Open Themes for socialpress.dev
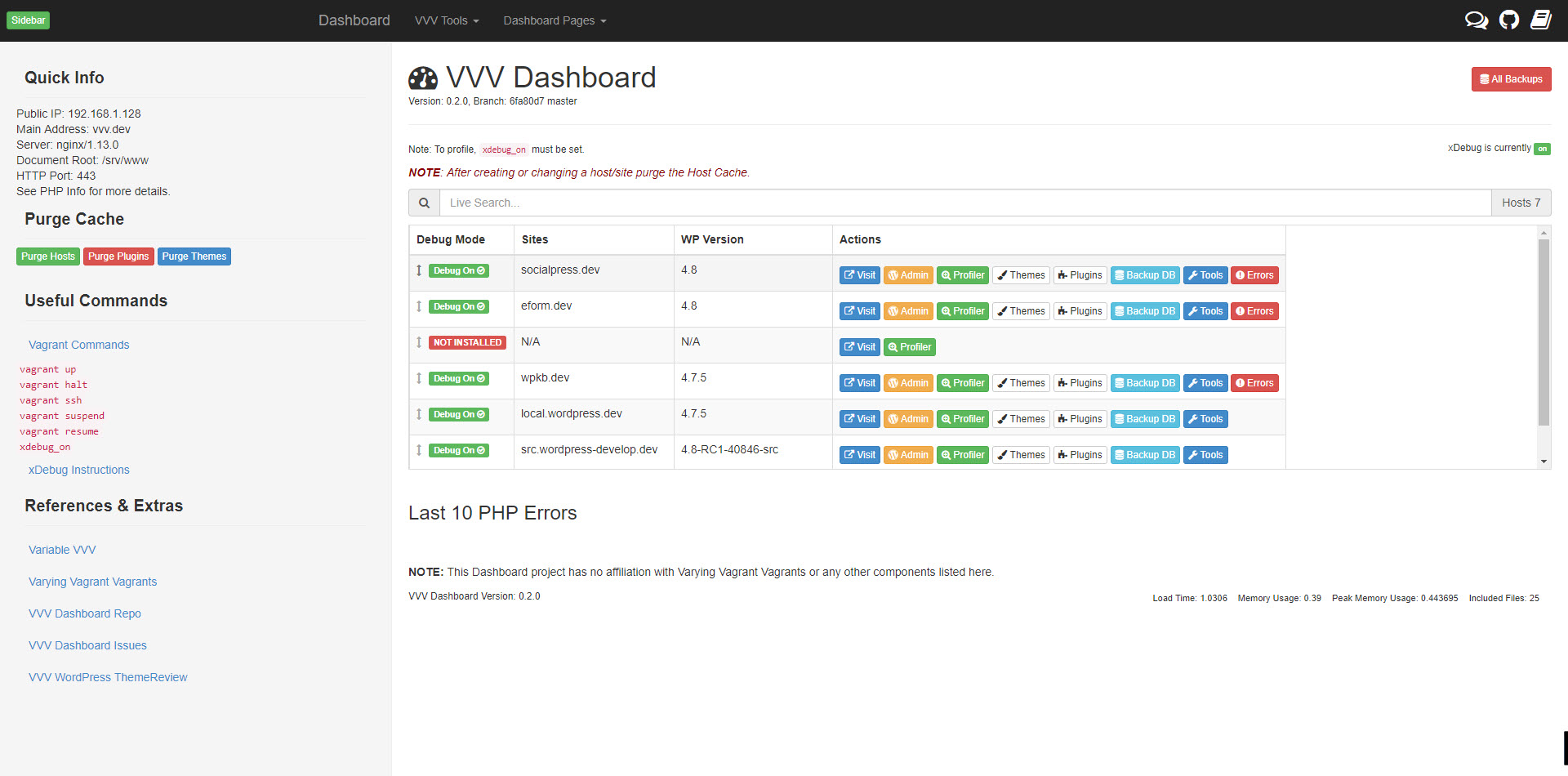Screen dimensions: 1568x776 1021,275
